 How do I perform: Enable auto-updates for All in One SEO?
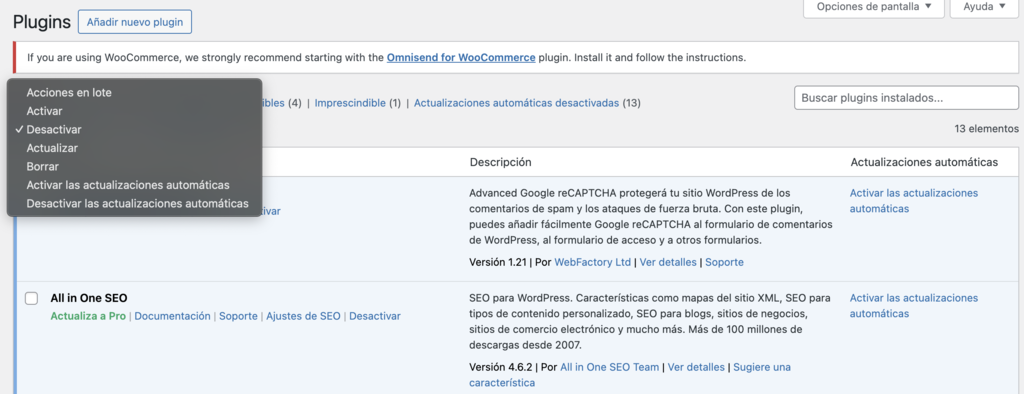(x=914, y=306)
